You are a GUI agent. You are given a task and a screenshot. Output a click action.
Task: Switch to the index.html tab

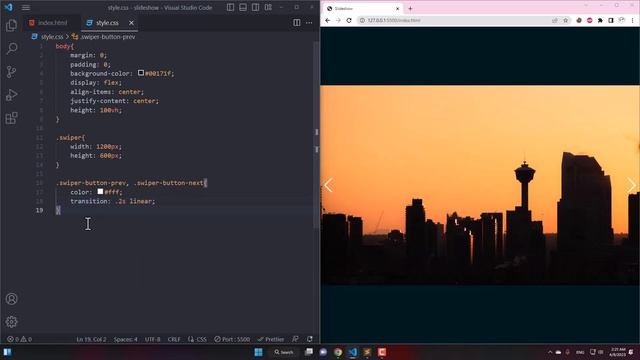coord(49,23)
